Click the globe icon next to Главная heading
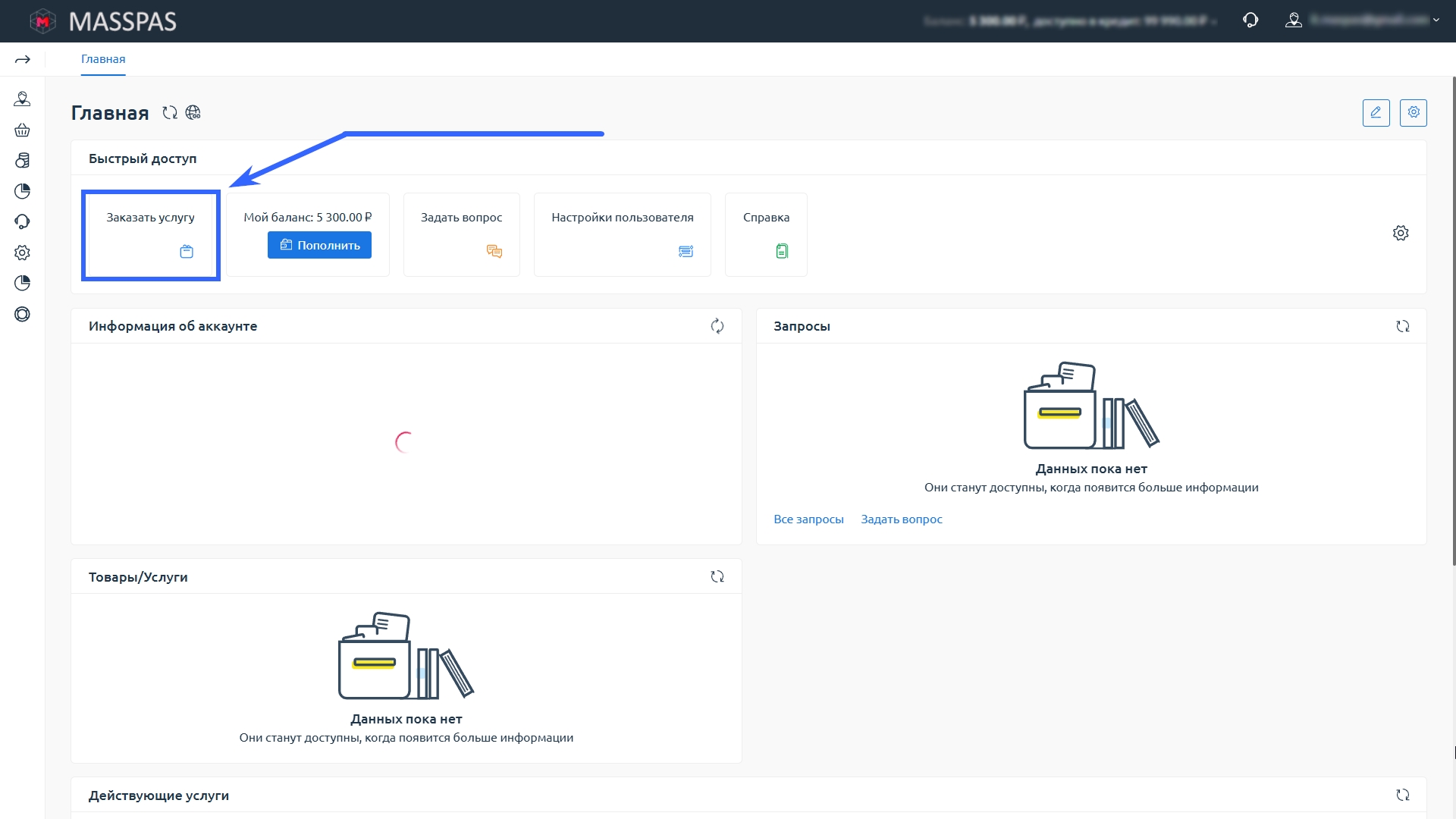The width and height of the screenshot is (1456, 819). [193, 113]
